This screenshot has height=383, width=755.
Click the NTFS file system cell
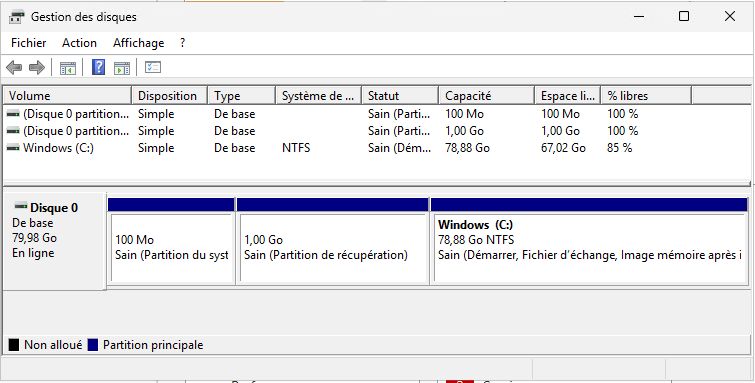(x=296, y=148)
